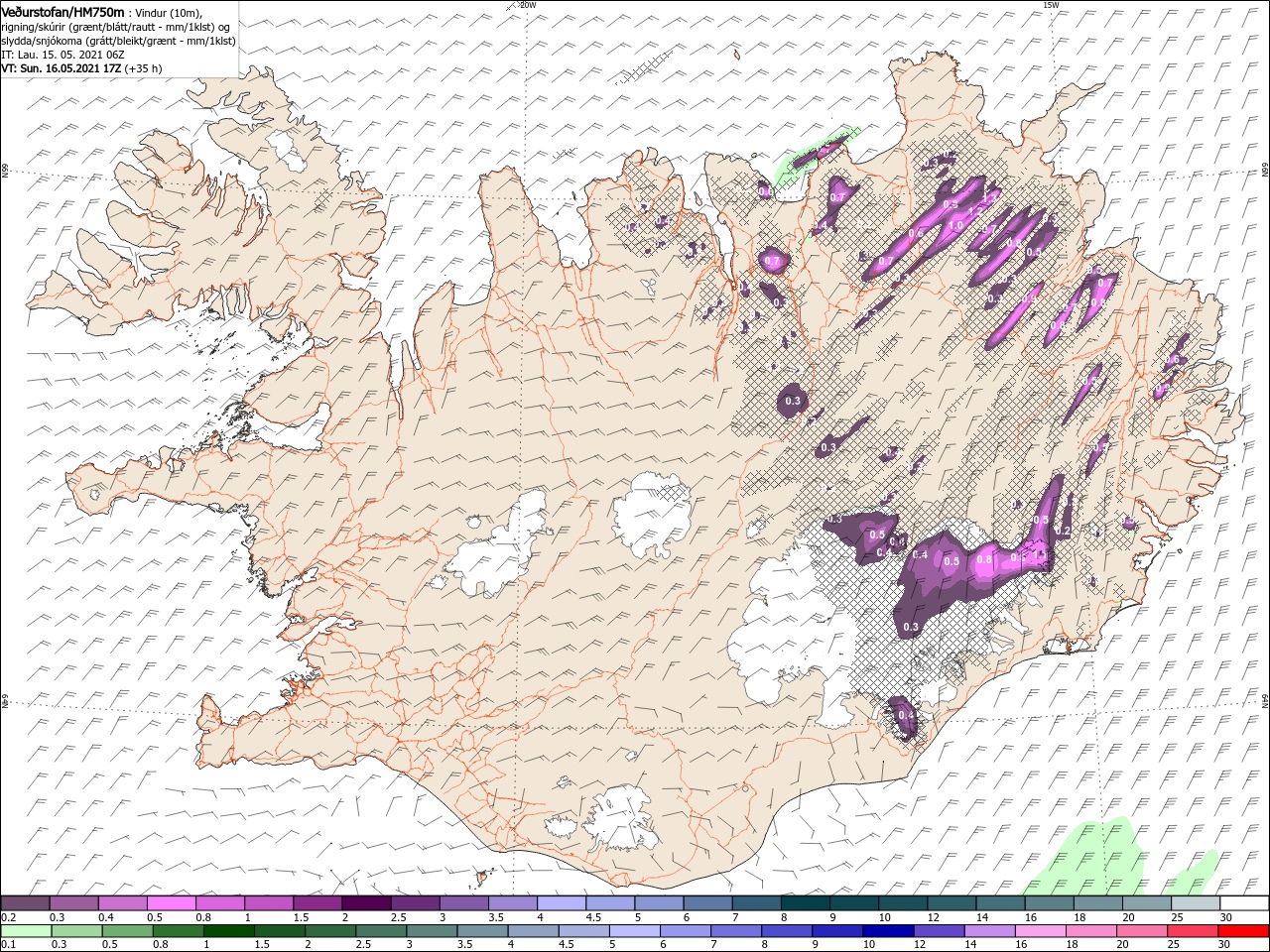
Task: Click the 'slydda/snjókoma' legend description line
Action: 118,41
